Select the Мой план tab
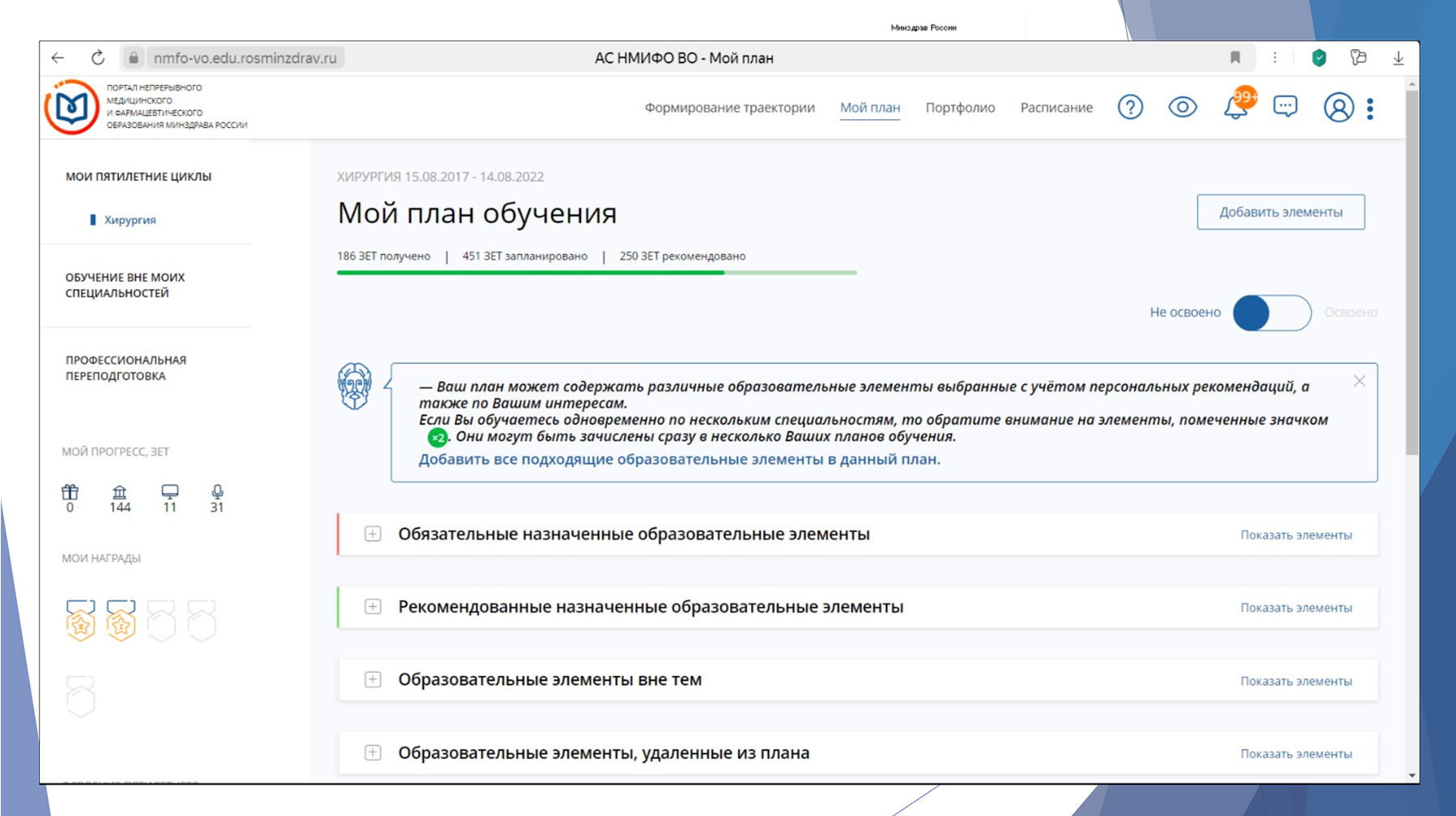Viewport: 1456px width, 816px height. click(x=870, y=108)
